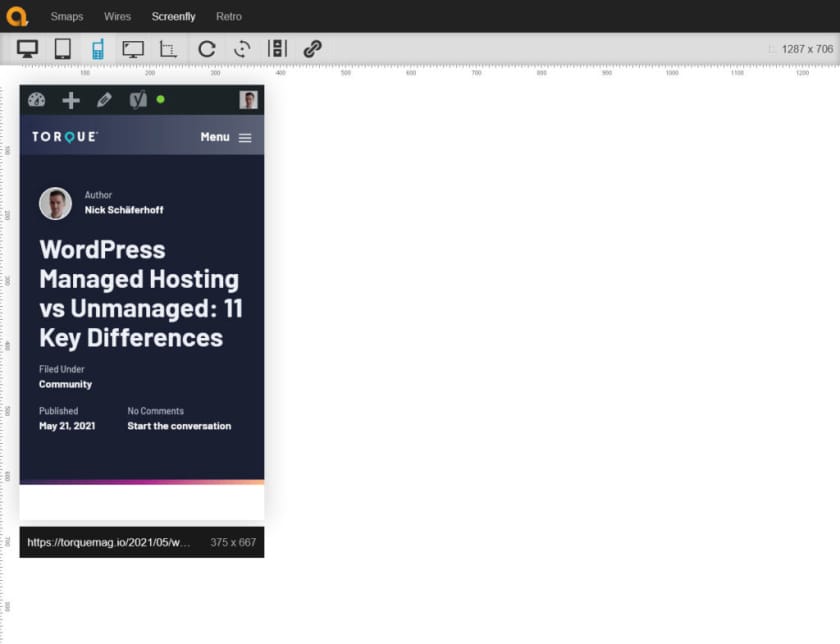Open the user avatar in admin bar
This screenshot has width=840, height=644.
[x=249, y=100]
